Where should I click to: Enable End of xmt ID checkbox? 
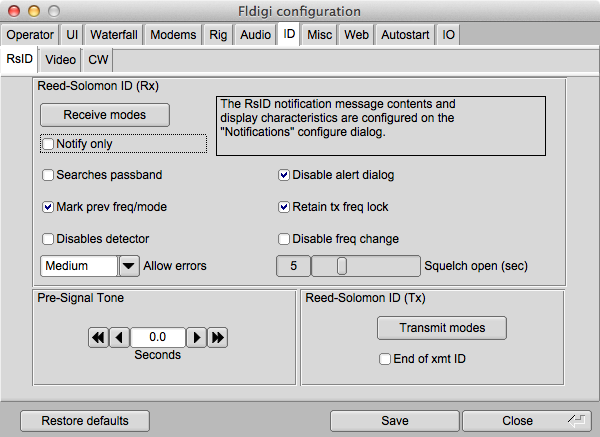(x=384, y=359)
